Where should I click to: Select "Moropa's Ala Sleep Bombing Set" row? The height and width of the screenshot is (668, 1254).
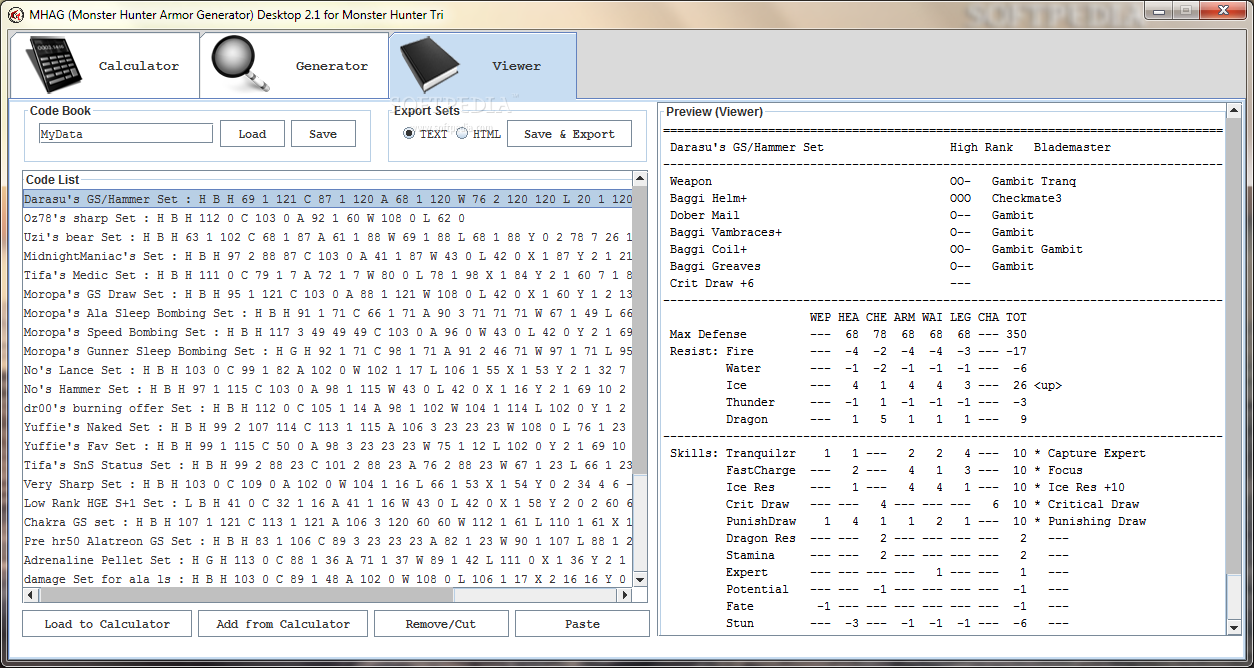click(328, 313)
